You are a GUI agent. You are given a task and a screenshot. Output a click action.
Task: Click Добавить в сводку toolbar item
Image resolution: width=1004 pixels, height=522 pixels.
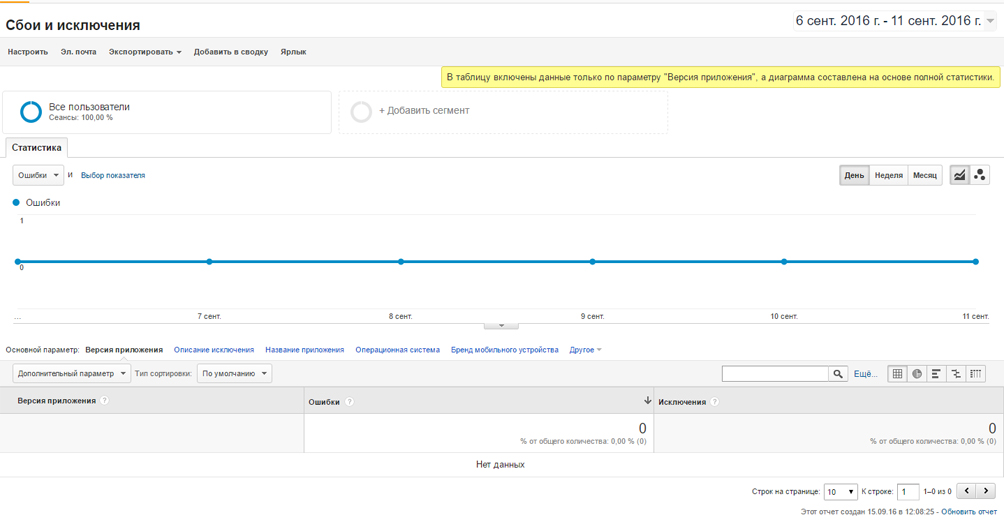coord(231,52)
